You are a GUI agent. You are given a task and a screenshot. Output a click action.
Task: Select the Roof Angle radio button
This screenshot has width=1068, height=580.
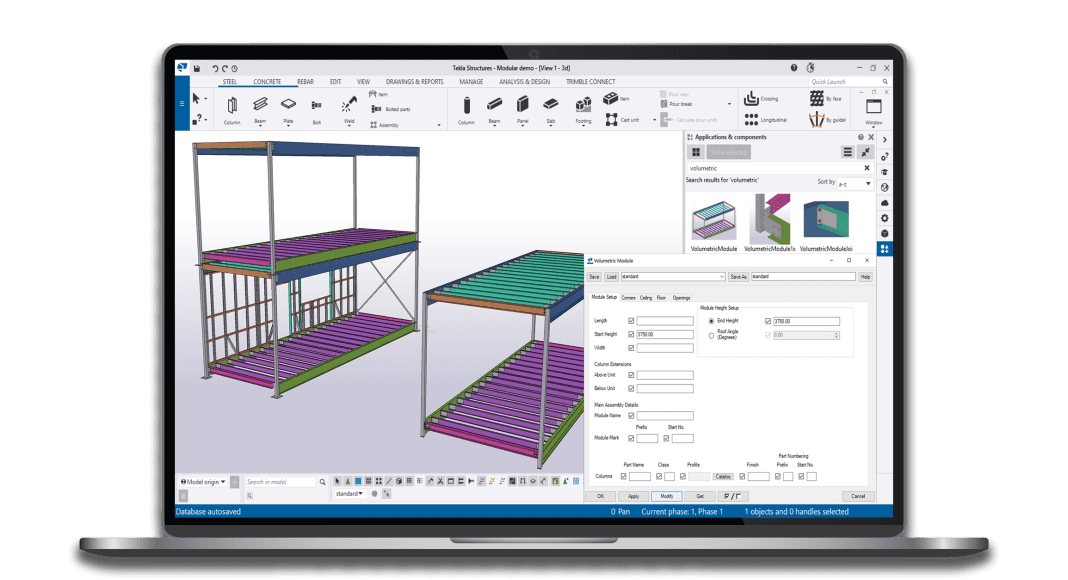pos(711,335)
